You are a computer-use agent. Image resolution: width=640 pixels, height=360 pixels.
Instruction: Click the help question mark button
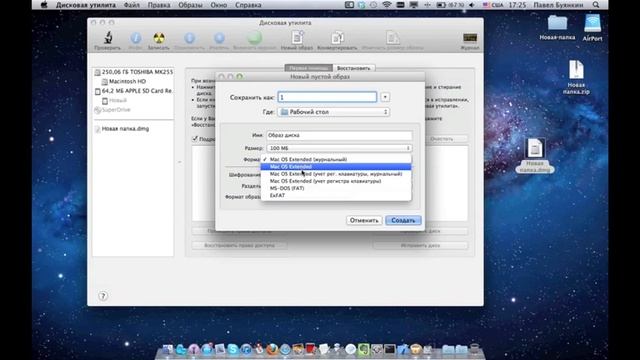[x=103, y=296]
